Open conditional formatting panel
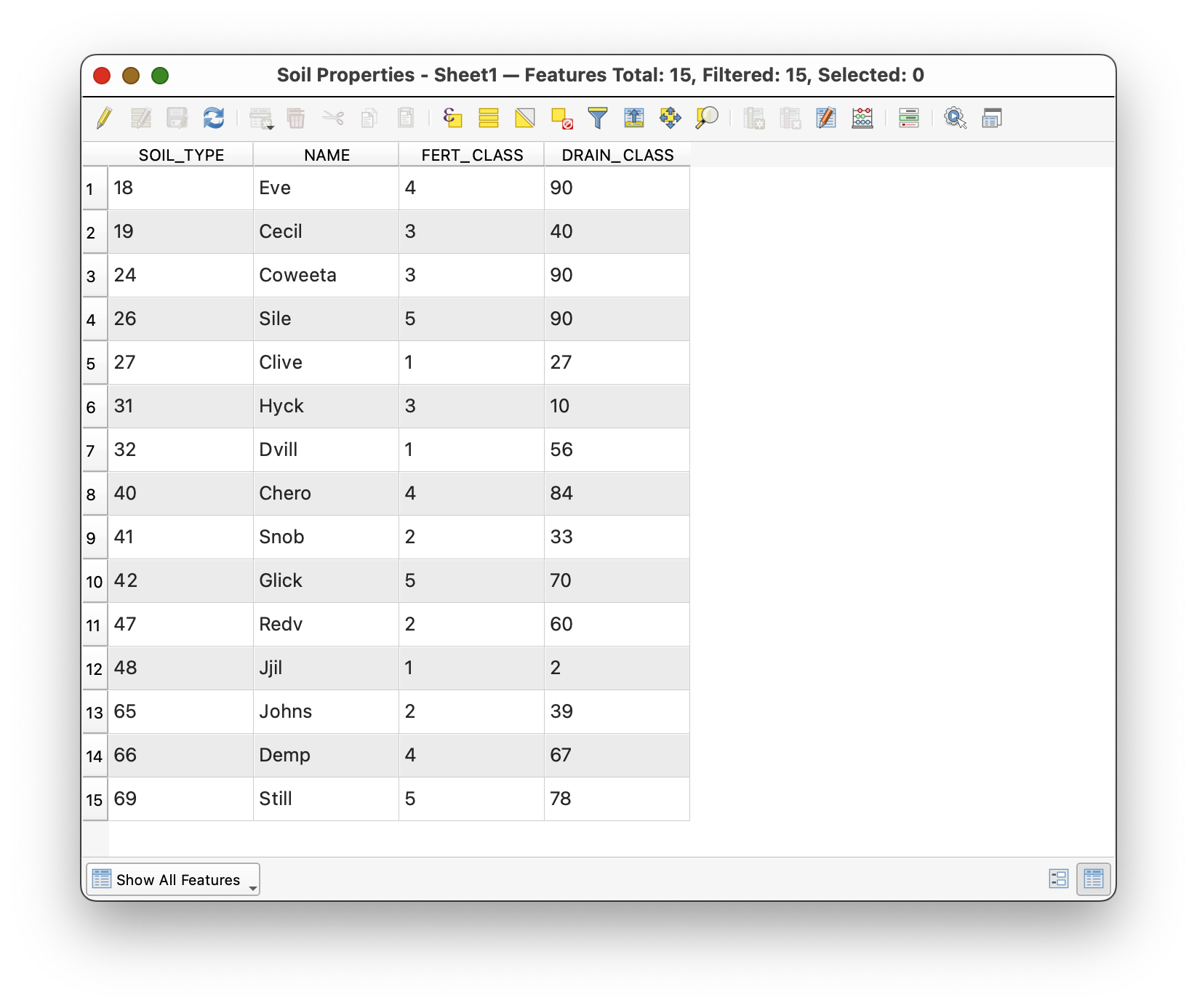The width and height of the screenshot is (1197, 1008). click(909, 118)
